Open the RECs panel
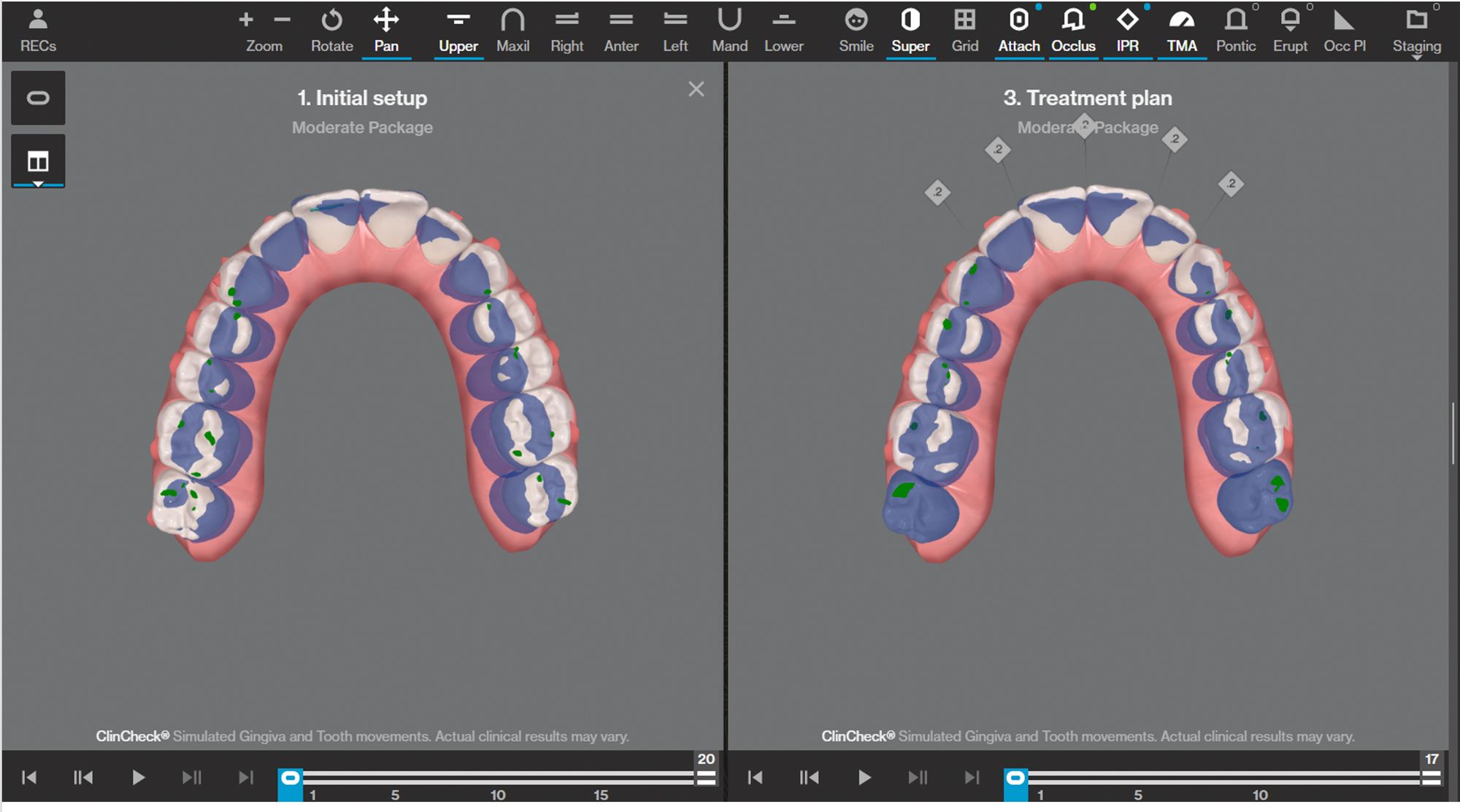1460x812 pixels. [x=38, y=31]
